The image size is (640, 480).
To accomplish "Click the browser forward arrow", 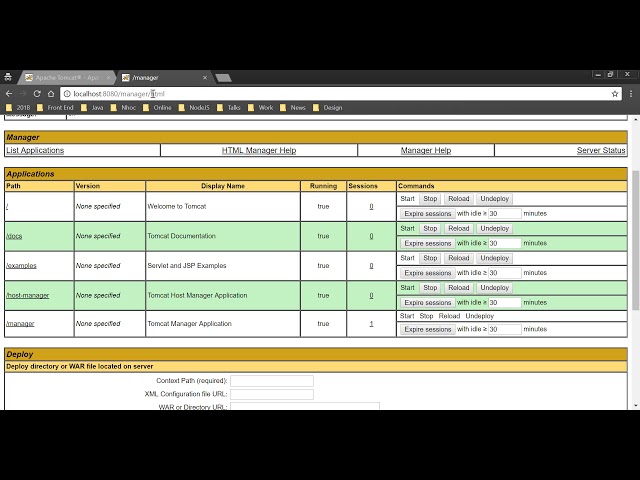I will point(23,94).
